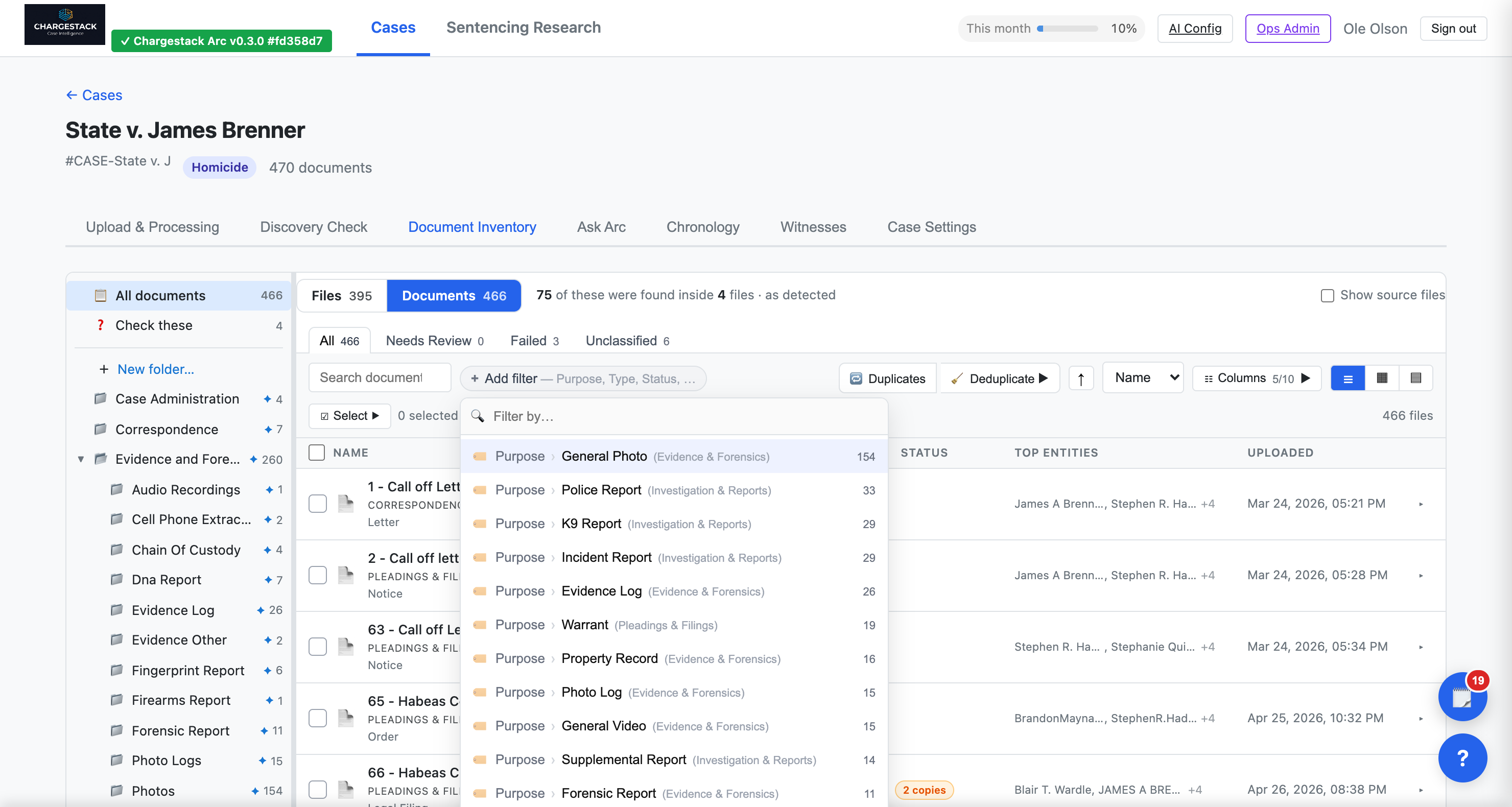Click the file icon of 63 - Call off Letter

pyautogui.click(x=346, y=647)
